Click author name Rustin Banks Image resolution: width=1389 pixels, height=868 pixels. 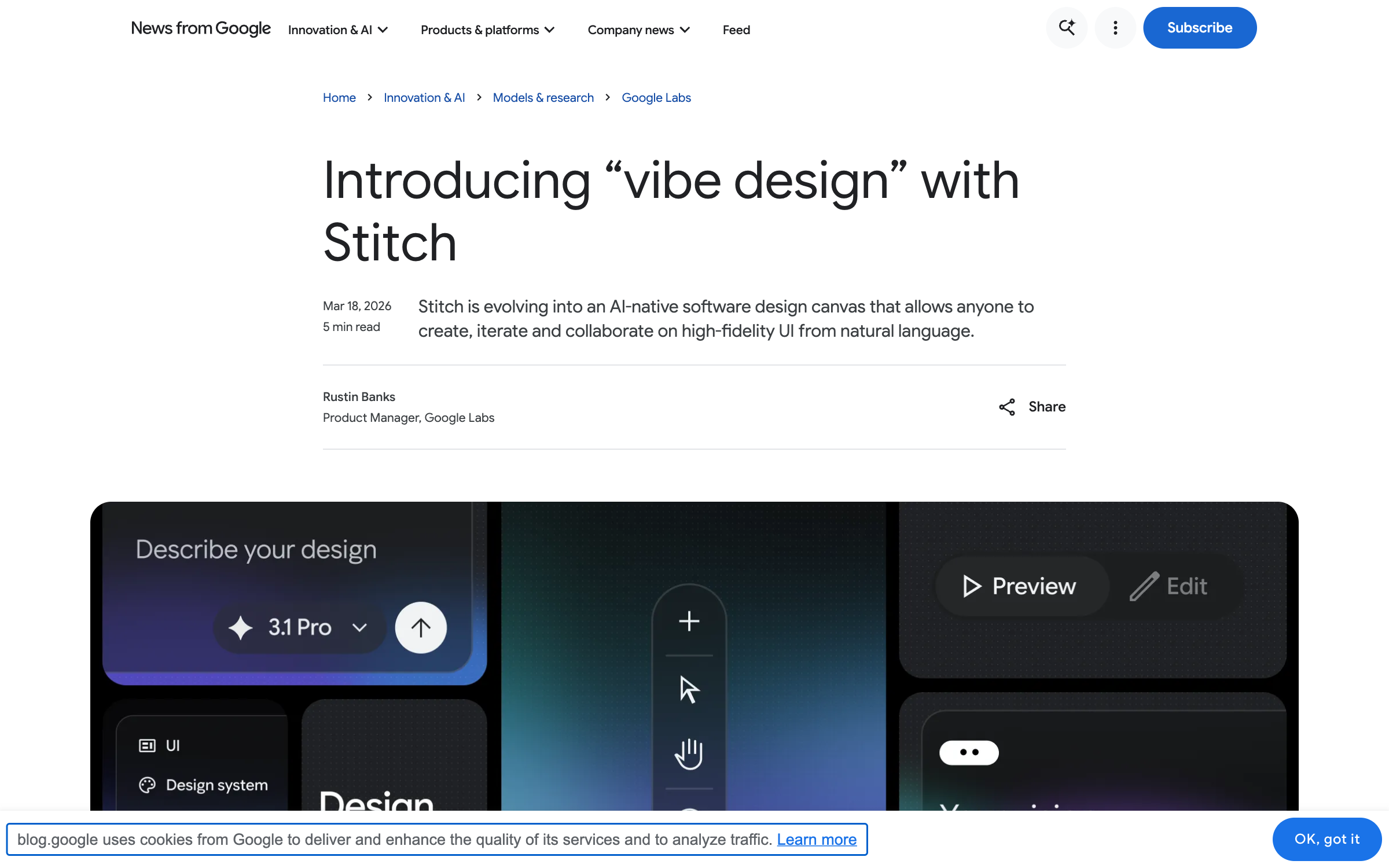pos(359,397)
